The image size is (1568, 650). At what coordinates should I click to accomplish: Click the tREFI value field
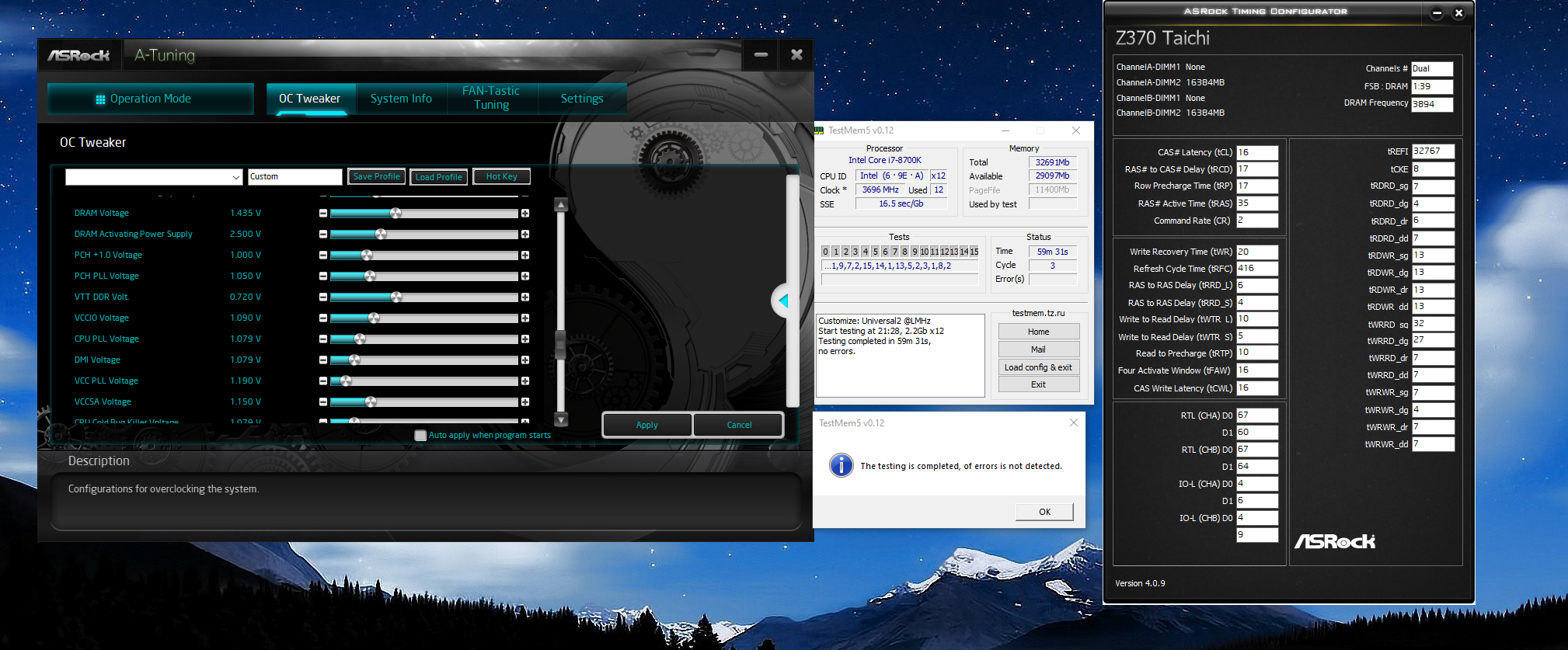(x=1433, y=151)
